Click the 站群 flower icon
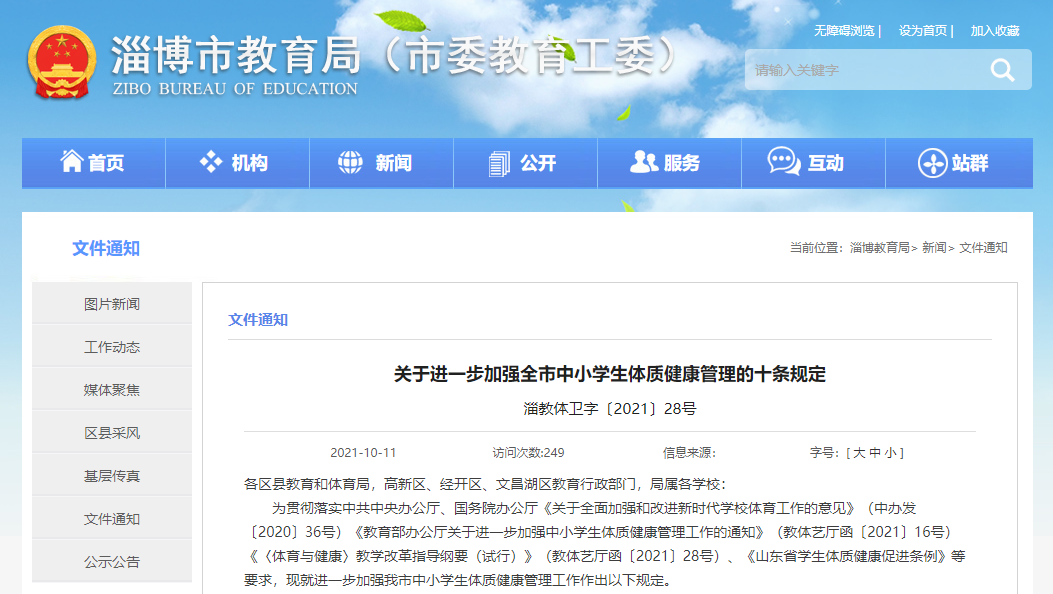This screenshot has width=1053, height=594. (x=932, y=163)
